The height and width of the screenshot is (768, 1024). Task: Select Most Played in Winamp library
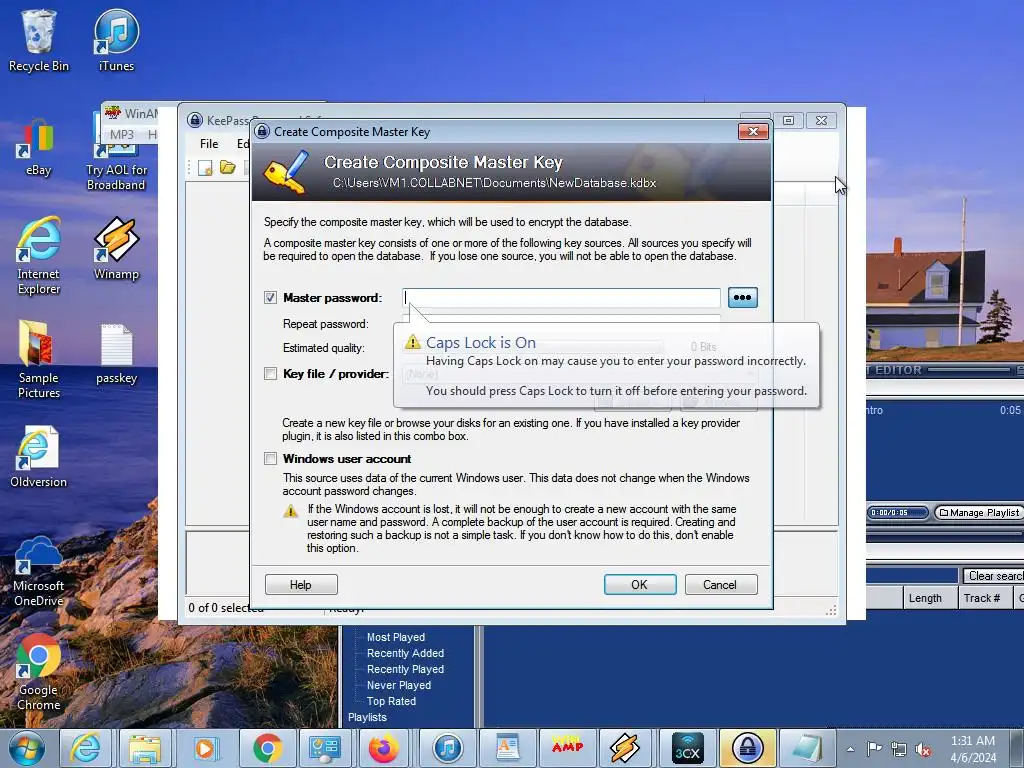[x=396, y=637]
